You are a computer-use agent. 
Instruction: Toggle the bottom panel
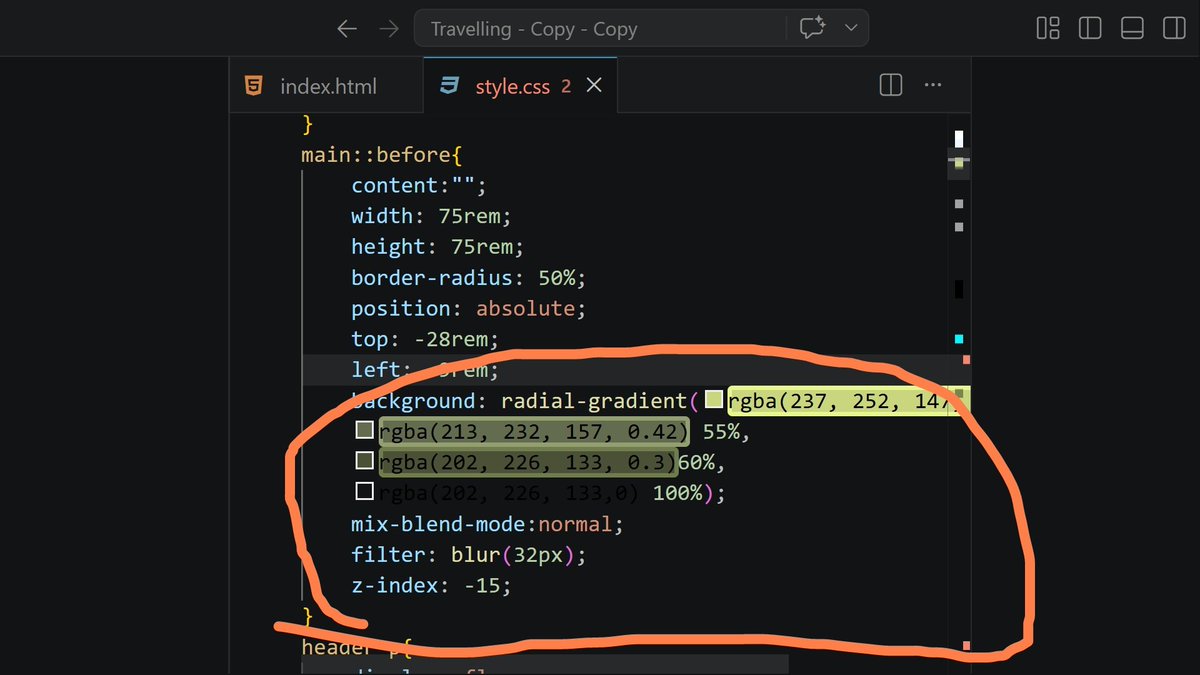click(x=1132, y=28)
